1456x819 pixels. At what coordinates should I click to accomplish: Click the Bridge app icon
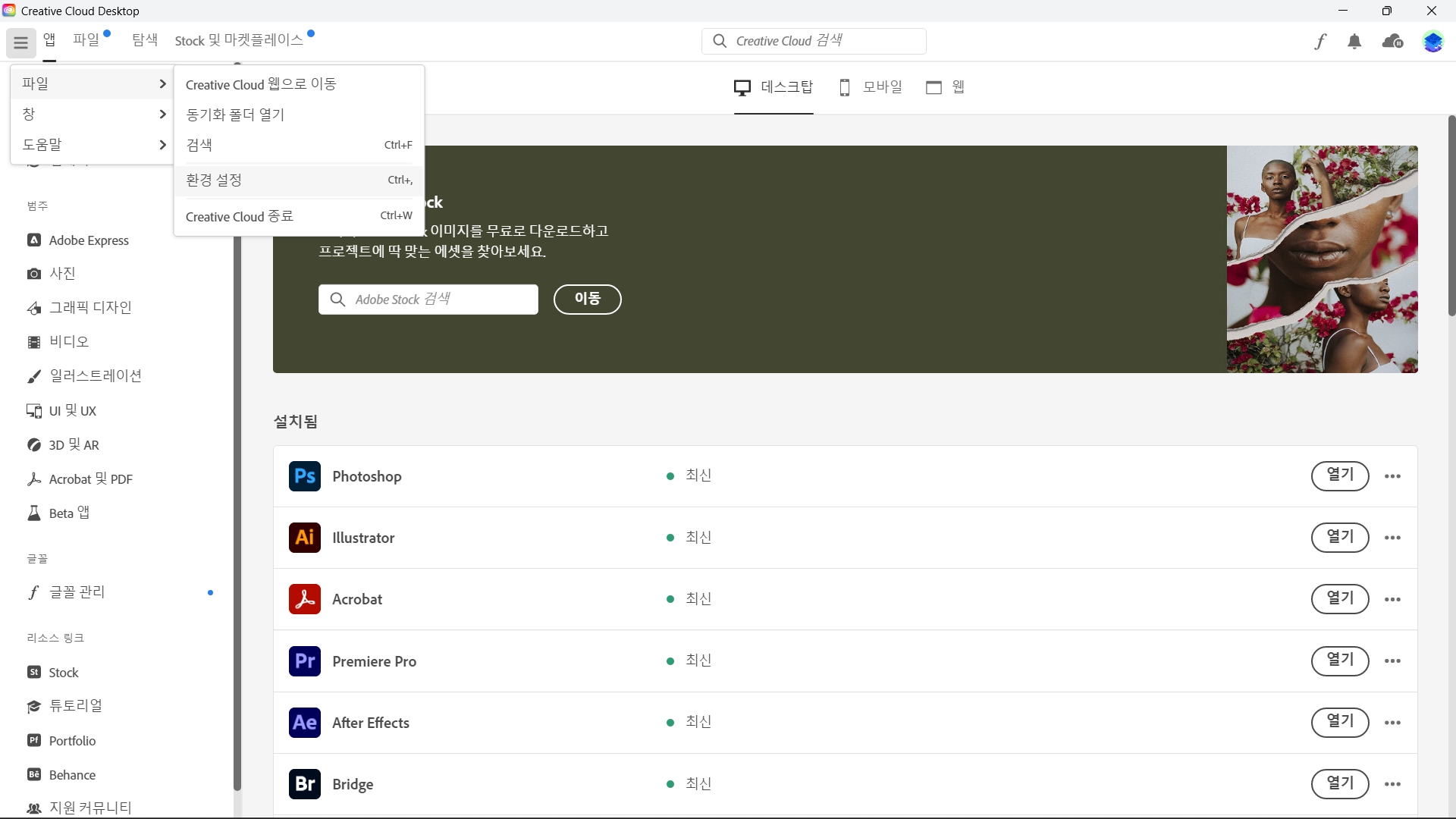coord(305,784)
